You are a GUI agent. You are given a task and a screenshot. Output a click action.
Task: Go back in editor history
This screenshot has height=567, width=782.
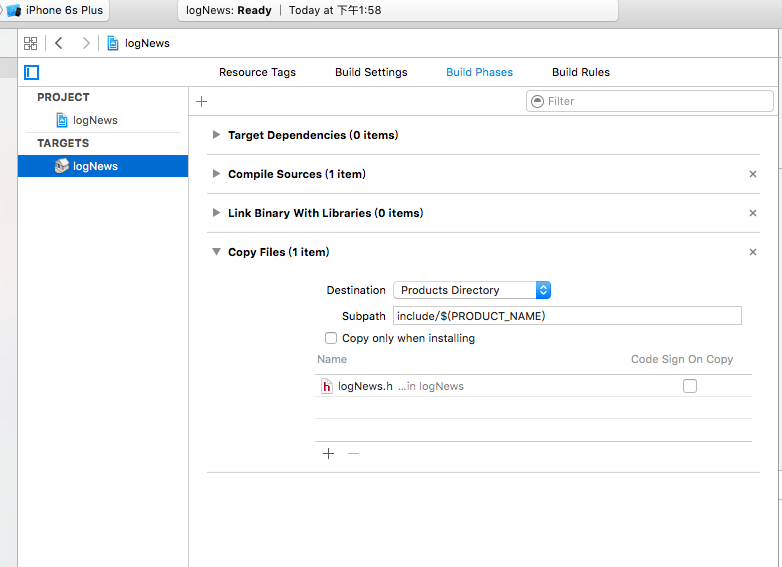point(59,43)
